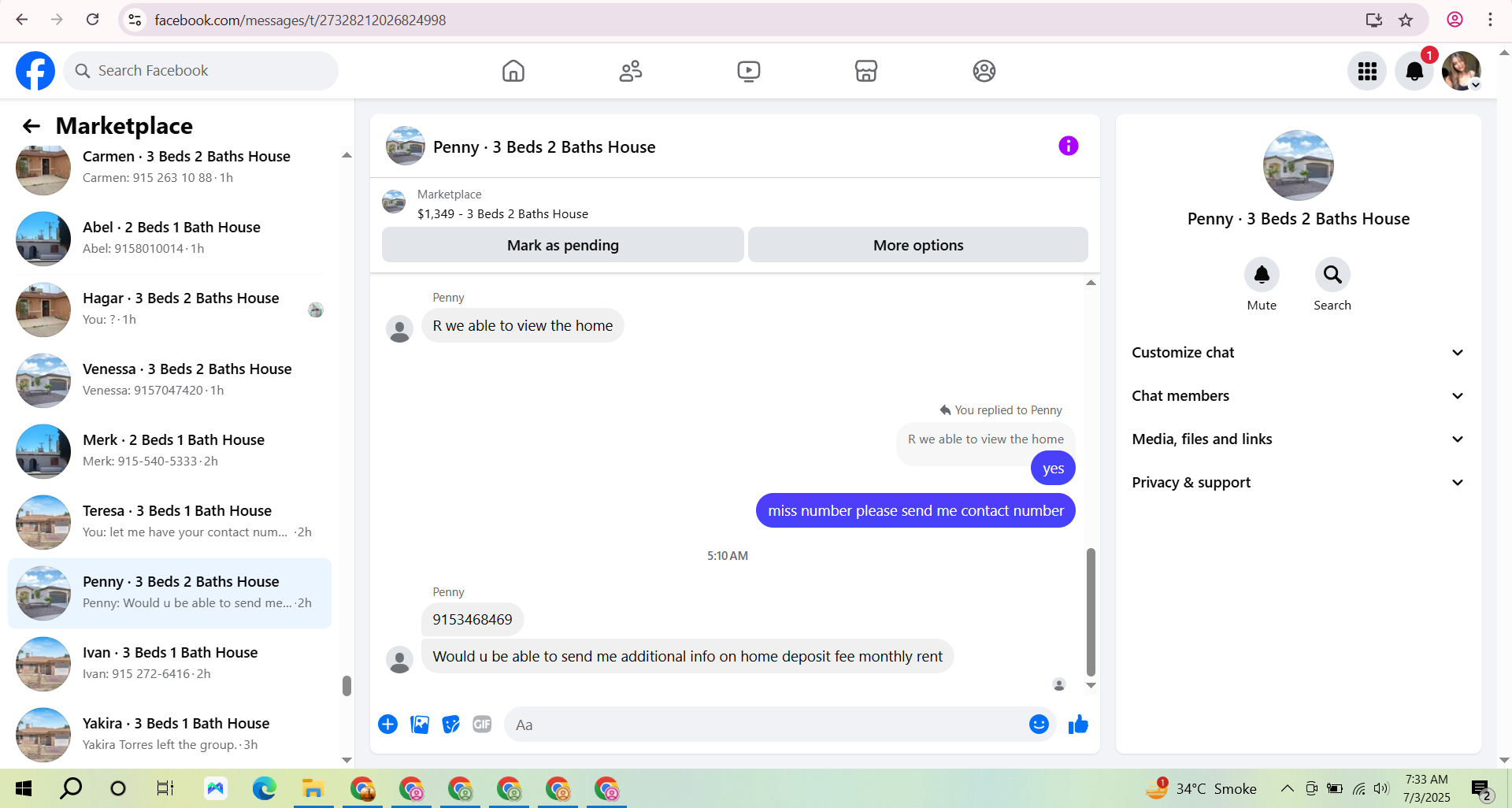1512x808 pixels.
Task: Open the Facebook logo home link
Action: click(x=35, y=71)
